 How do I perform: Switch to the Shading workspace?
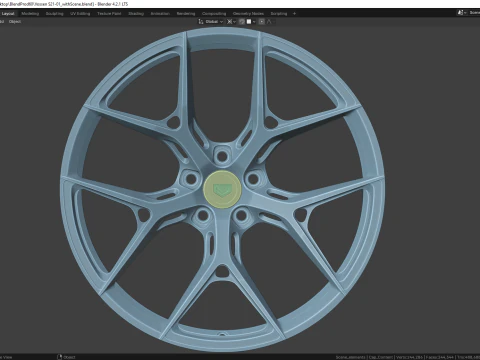(x=136, y=14)
